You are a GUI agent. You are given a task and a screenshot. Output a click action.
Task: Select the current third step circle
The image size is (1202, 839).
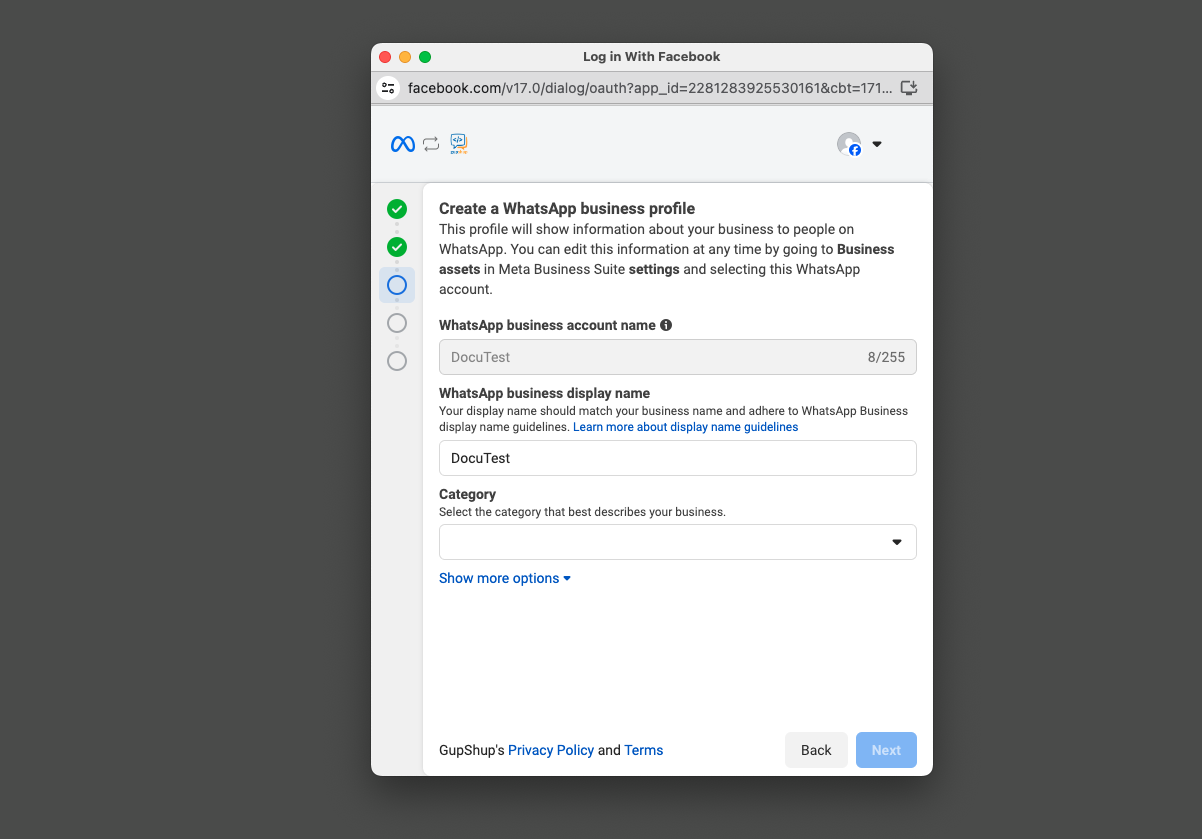click(397, 285)
